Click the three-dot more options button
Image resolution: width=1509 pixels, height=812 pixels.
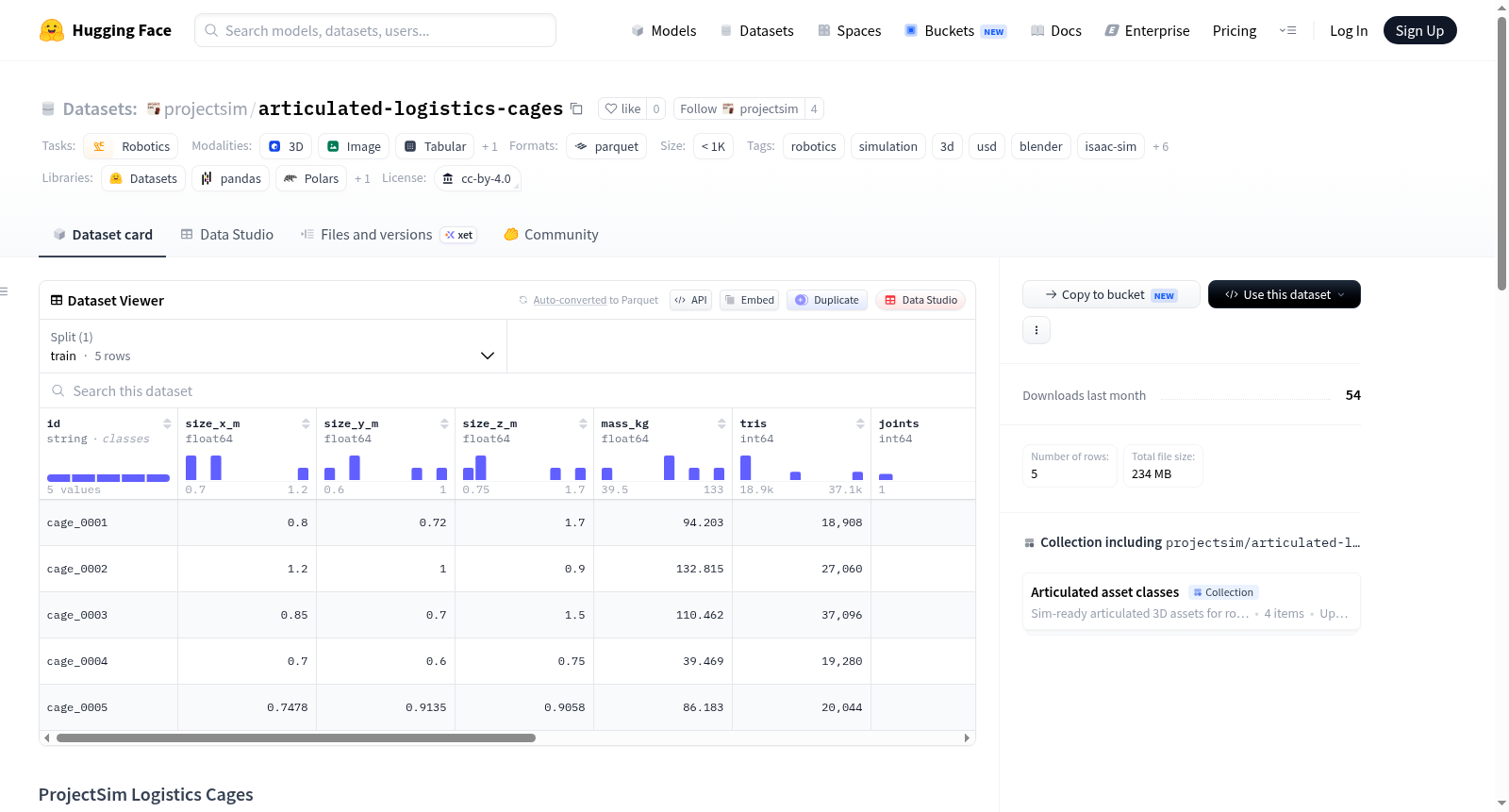coord(1036,330)
